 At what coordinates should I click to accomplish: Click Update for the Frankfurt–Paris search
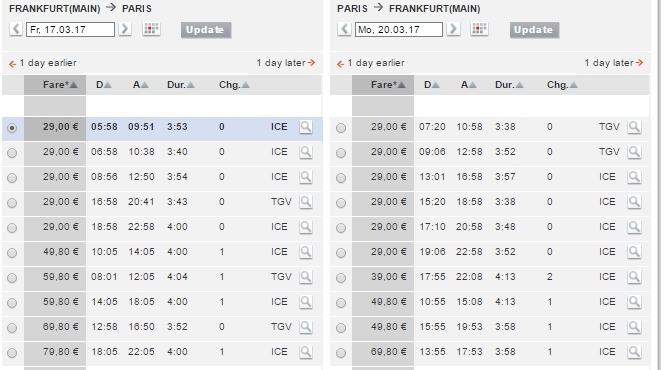(206, 30)
